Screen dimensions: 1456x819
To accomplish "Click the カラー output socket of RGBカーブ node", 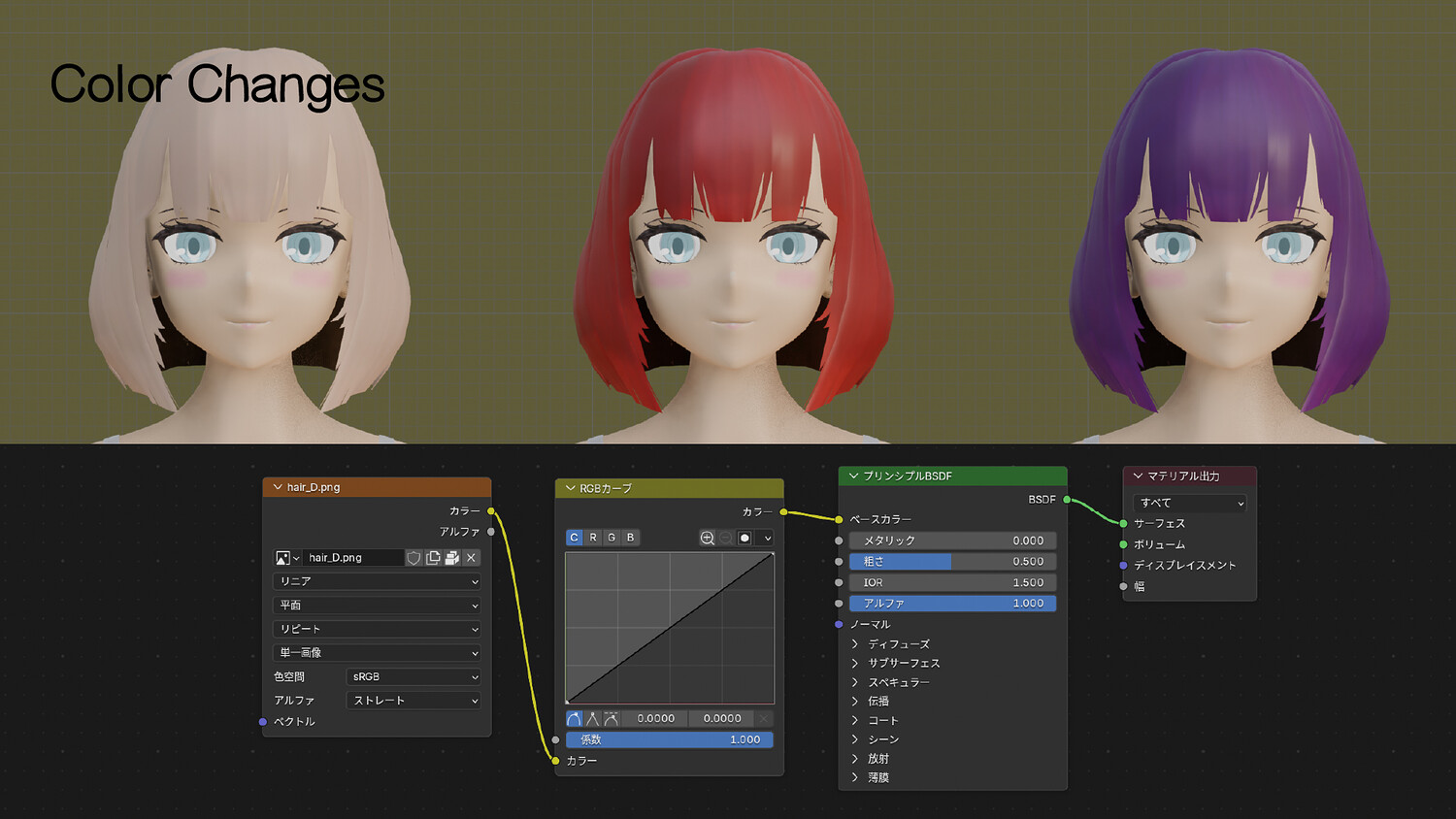I will coord(783,512).
